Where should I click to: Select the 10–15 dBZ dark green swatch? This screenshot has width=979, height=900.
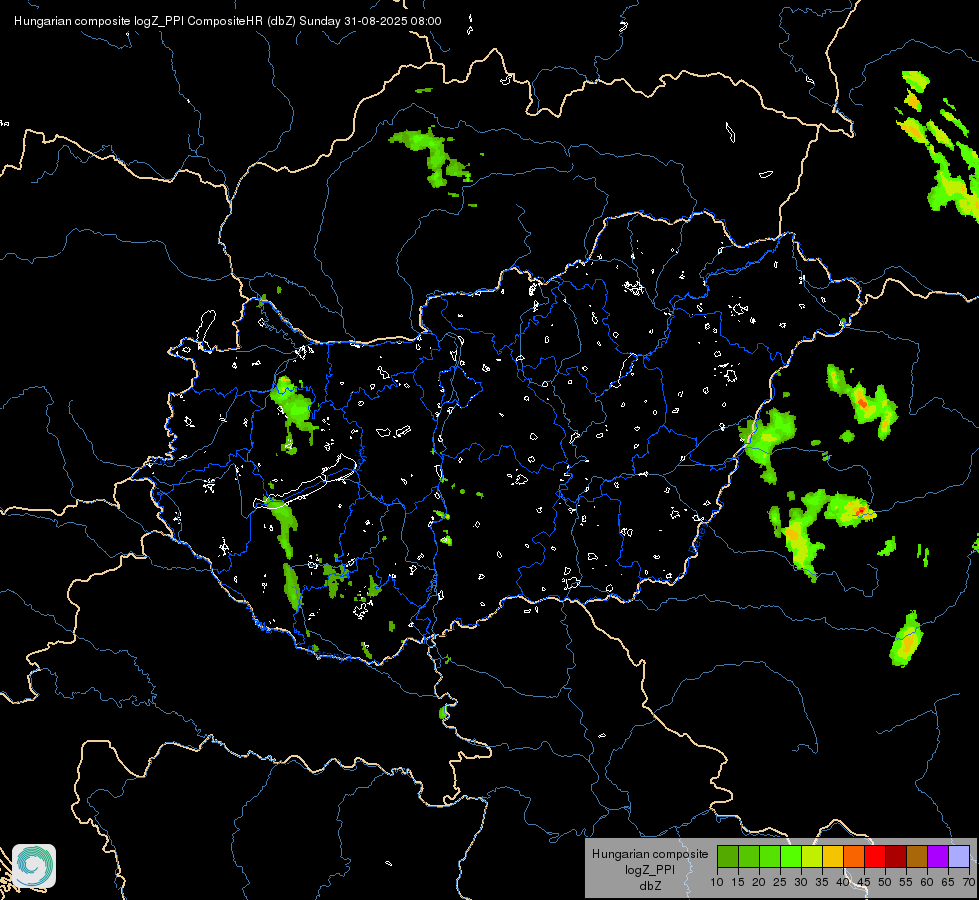tap(728, 856)
